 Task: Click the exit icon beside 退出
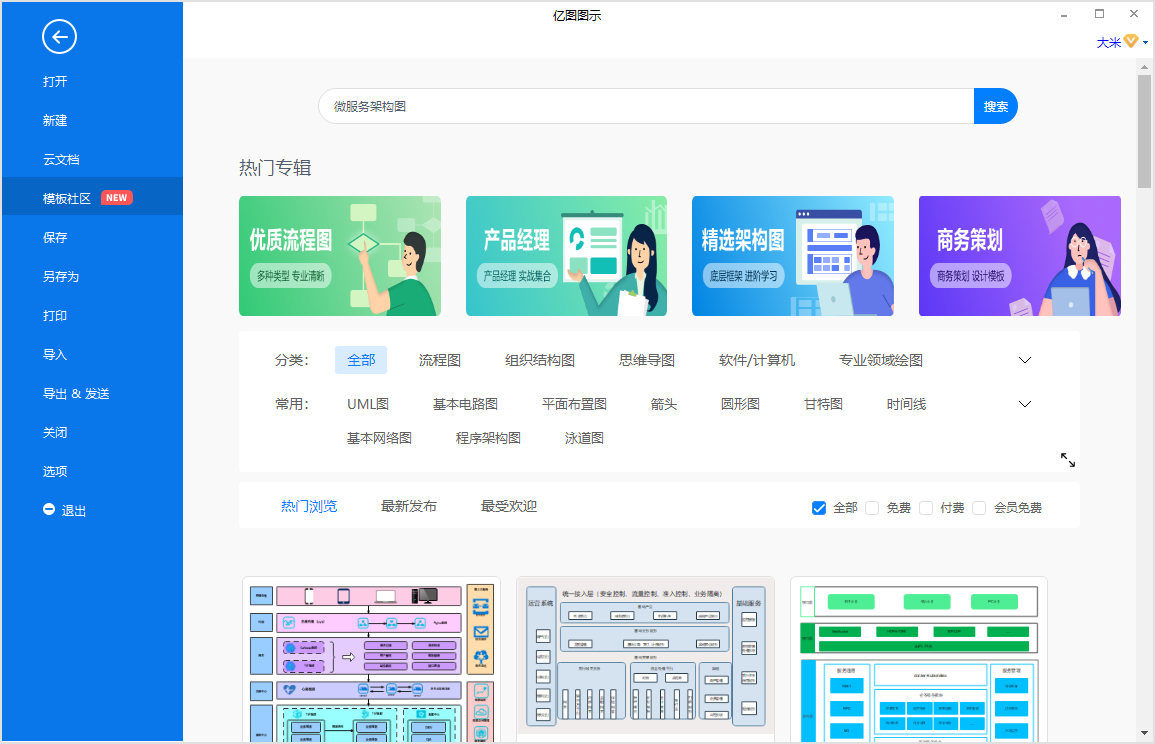[x=49, y=509]
